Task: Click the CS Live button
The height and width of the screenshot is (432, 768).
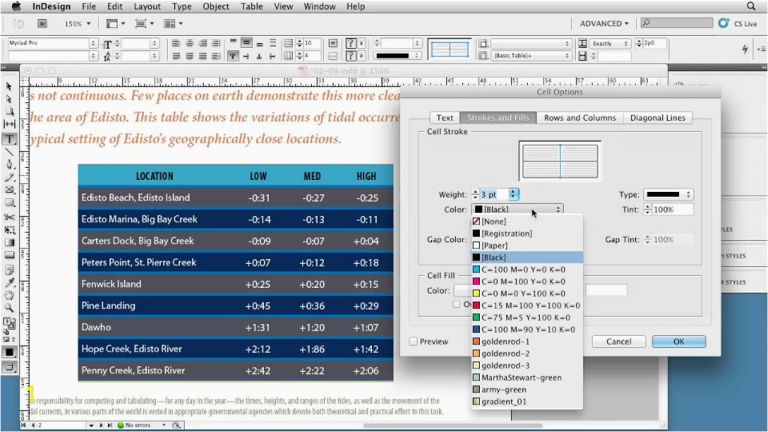Action: tap(738, 24)
